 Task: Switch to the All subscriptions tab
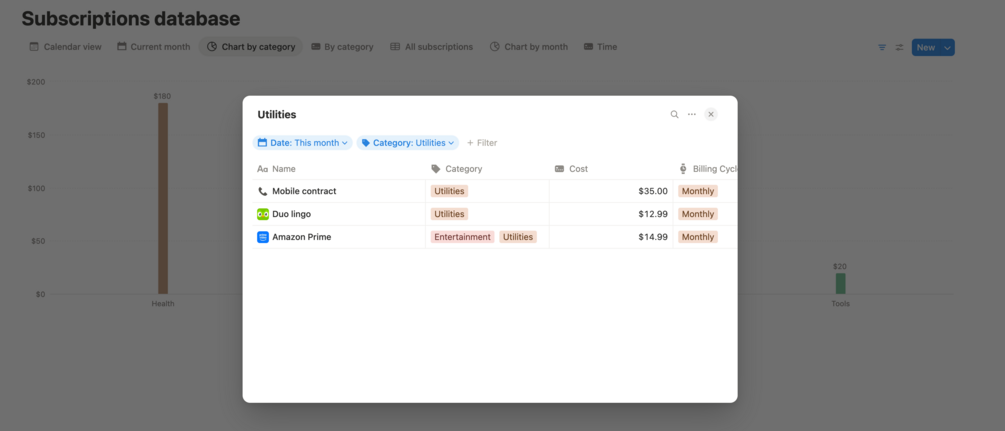pos(431,47)
